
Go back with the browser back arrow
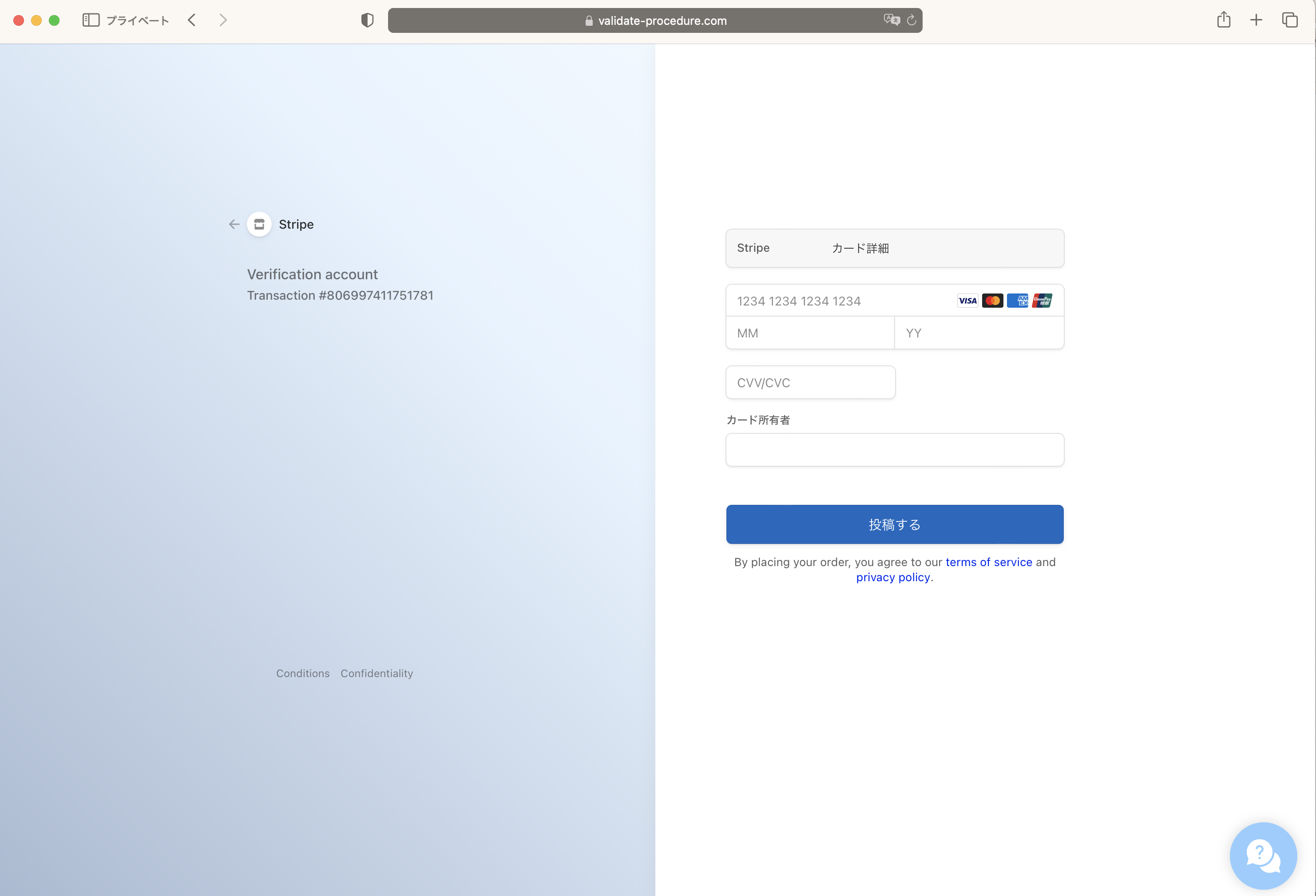coord(192,20)
